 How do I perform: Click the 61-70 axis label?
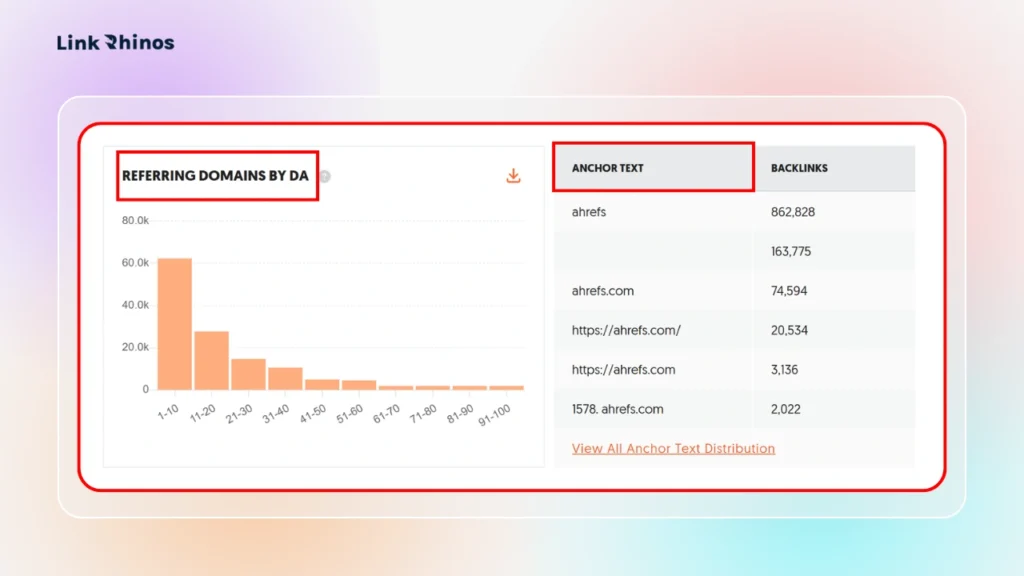pos(386,413)
